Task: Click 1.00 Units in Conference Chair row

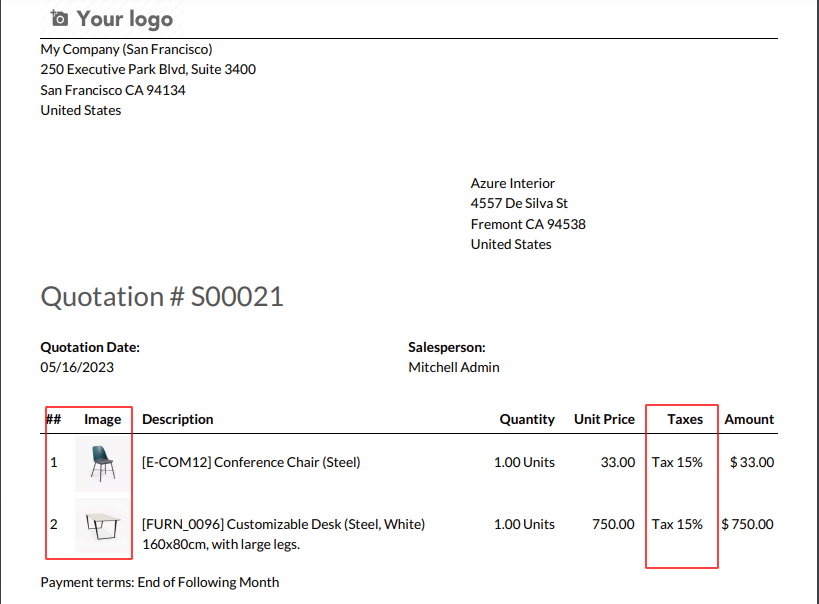Action: [524, 462]
